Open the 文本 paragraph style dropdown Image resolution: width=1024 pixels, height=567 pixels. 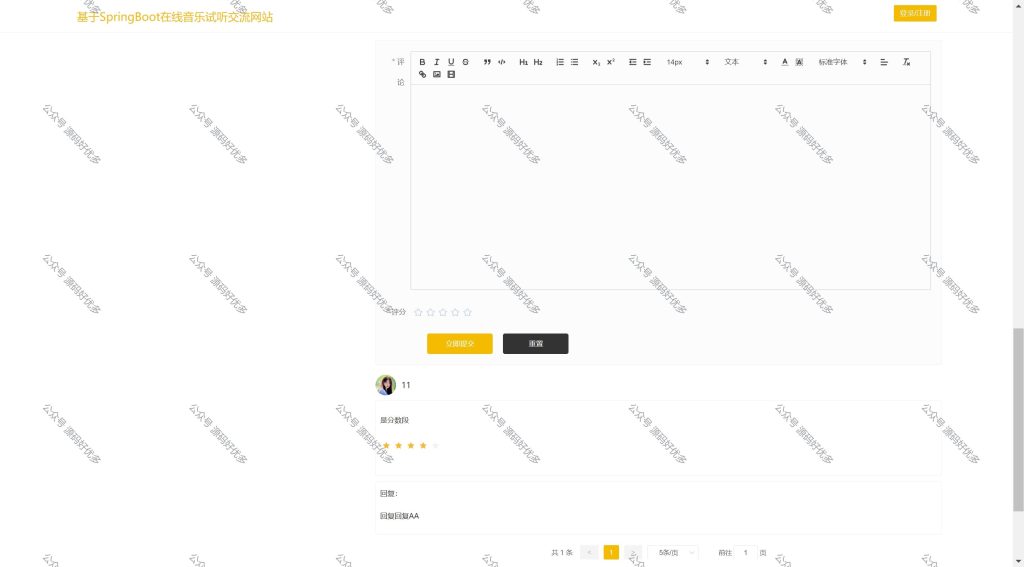(x=744, y=62)
